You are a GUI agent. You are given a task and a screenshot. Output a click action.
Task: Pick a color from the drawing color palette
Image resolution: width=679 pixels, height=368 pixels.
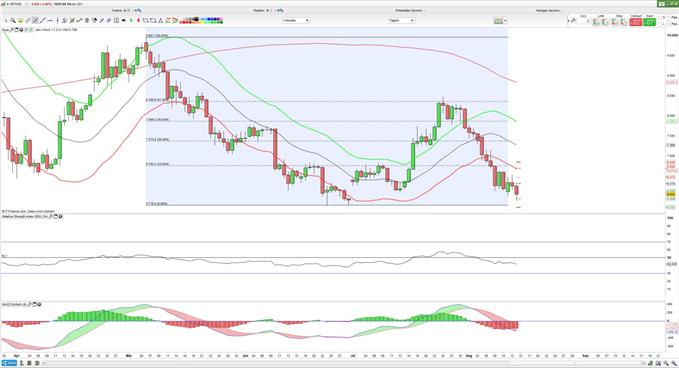201,20
